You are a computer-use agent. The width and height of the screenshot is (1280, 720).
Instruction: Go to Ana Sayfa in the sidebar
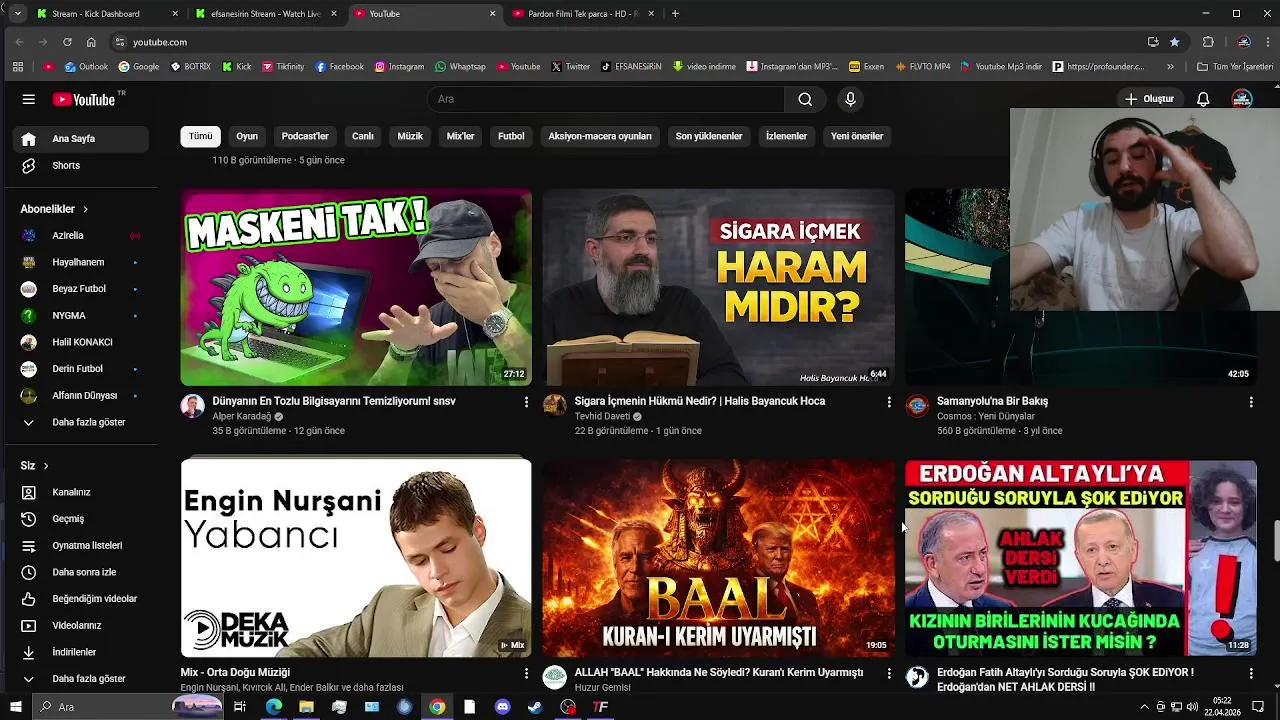(x=82, y=139)
